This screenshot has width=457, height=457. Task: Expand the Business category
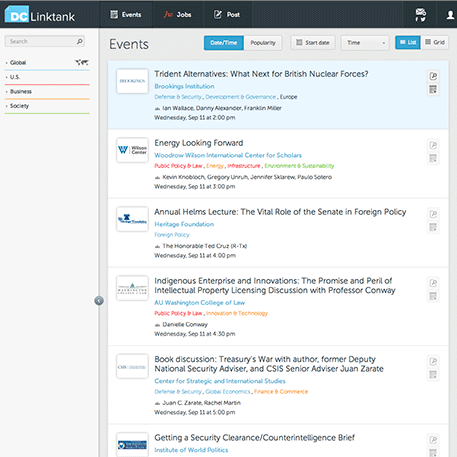tap(21, 91)
